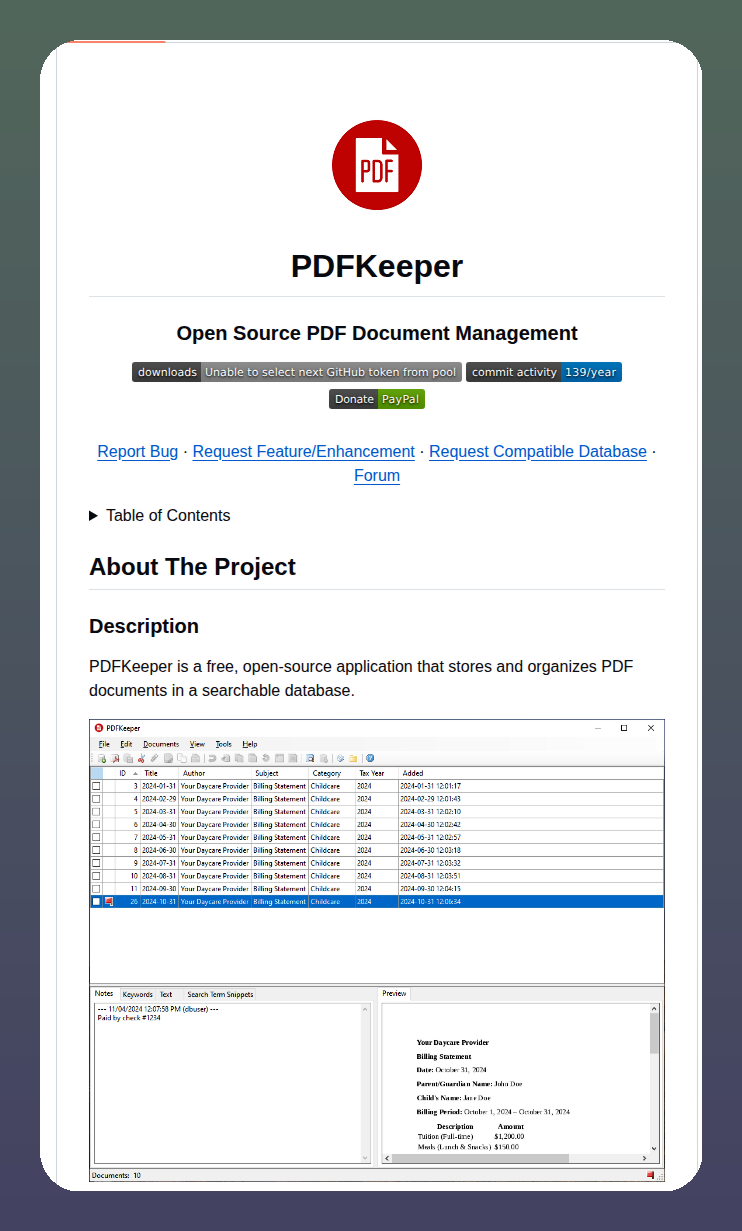742x1231 pixels.
Task: Check the checkbox for document ID 11
Action: click(97, 889)
